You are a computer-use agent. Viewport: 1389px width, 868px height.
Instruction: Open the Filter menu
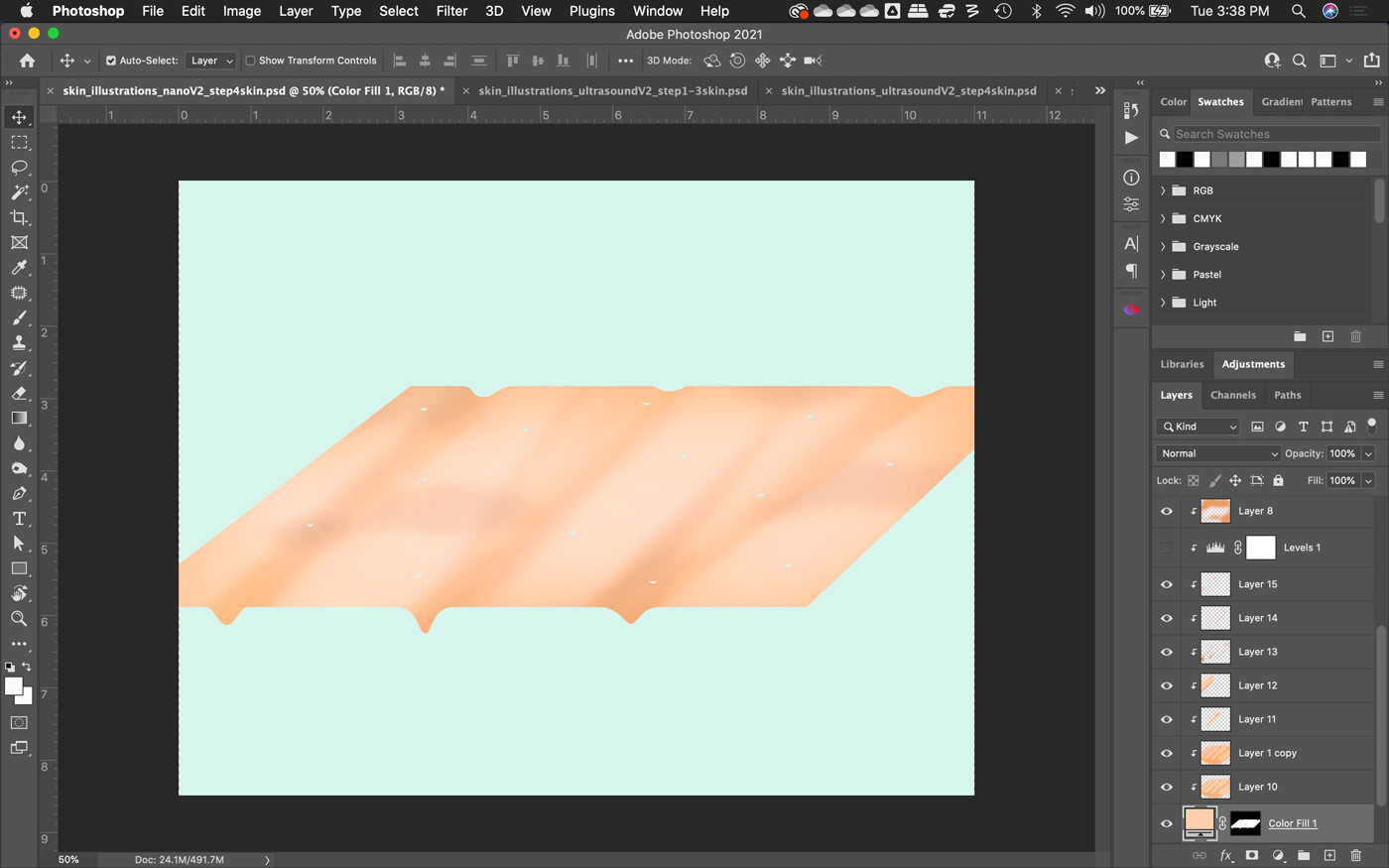(451, 11)
